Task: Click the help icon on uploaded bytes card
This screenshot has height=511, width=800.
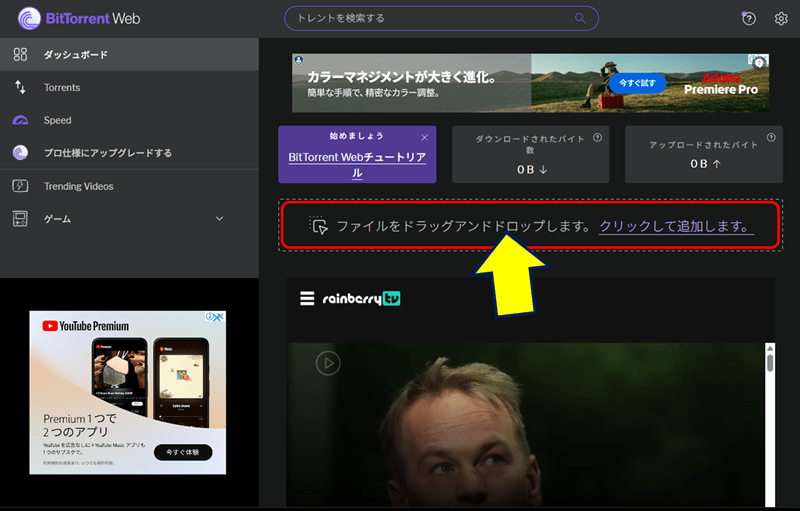Action: pos(771,137)
